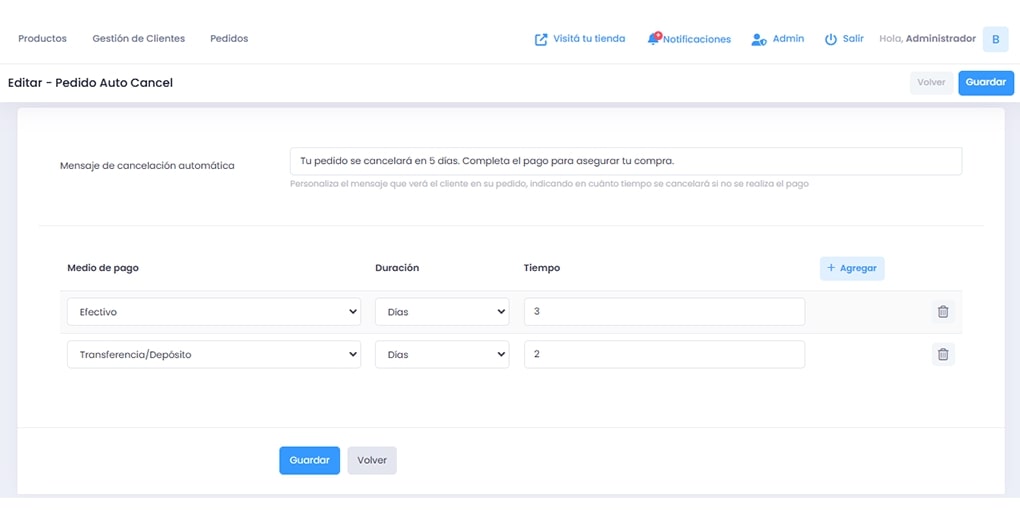1020x510 pixels.
Task: Click the plus Agregar button
Action: tap(852, 268)
